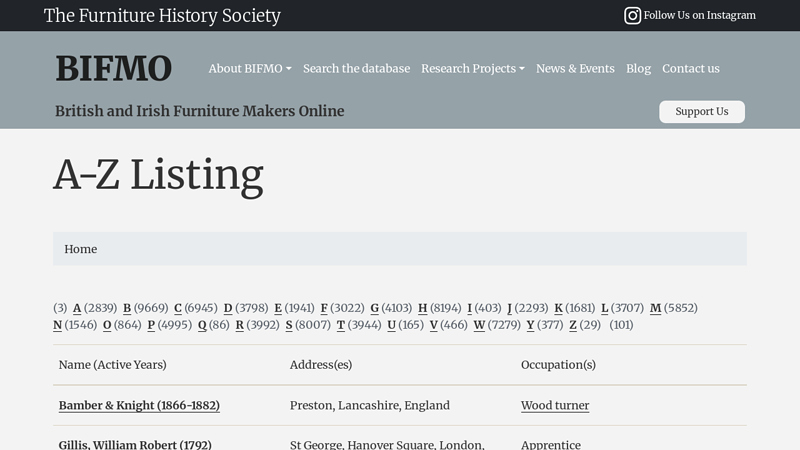
Task: Filter listing by letter E
Action: 278,308
